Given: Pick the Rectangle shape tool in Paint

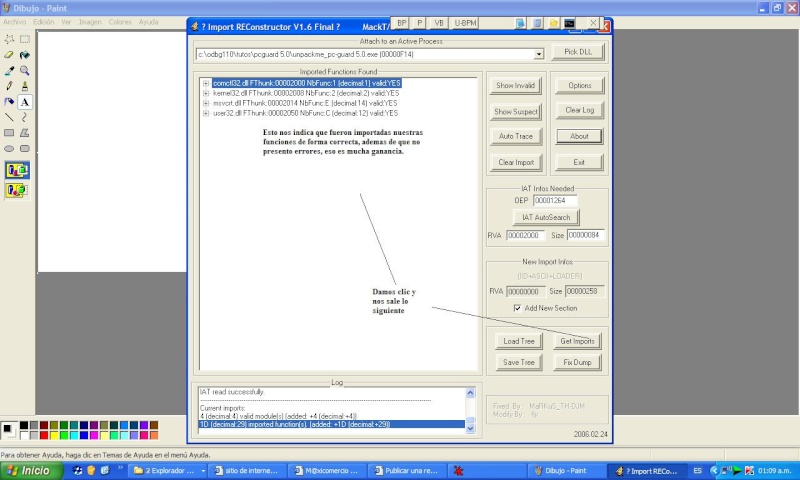Looking at the screenshot, I should (9, 133).
